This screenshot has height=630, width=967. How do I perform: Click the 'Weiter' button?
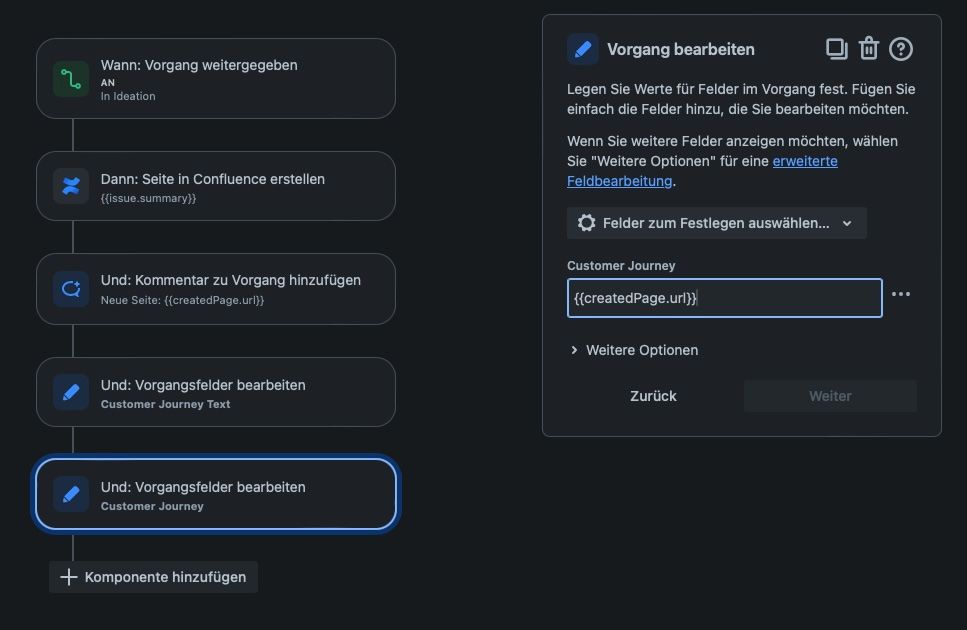(x=829, y=395)
